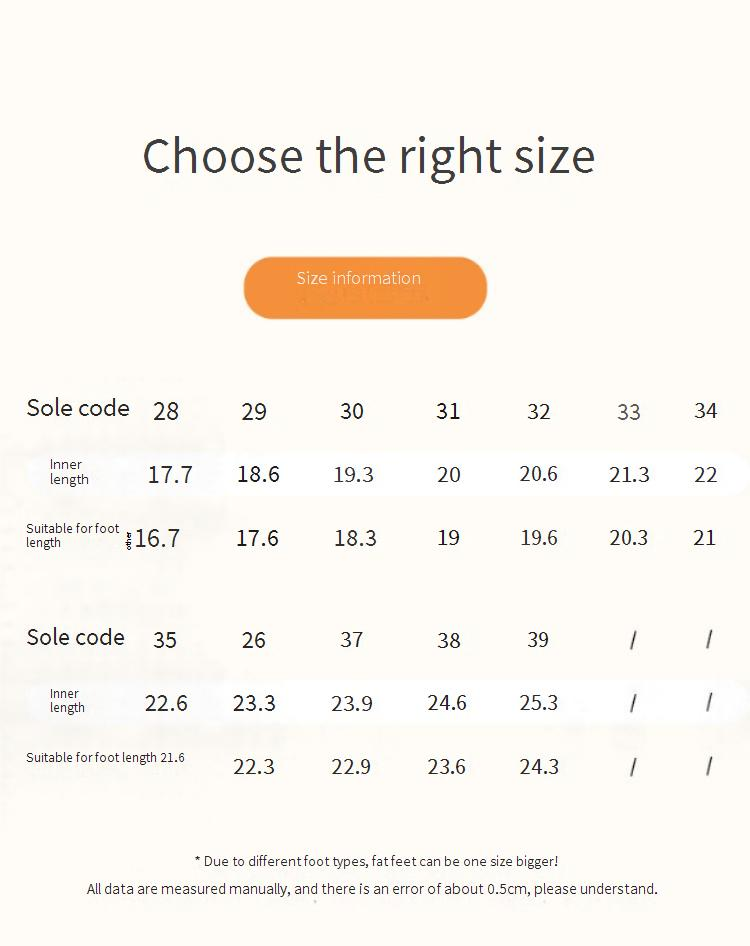Click the inner length value 19.3
Viewport: 750px width, 946px height.
pos(353,474)
